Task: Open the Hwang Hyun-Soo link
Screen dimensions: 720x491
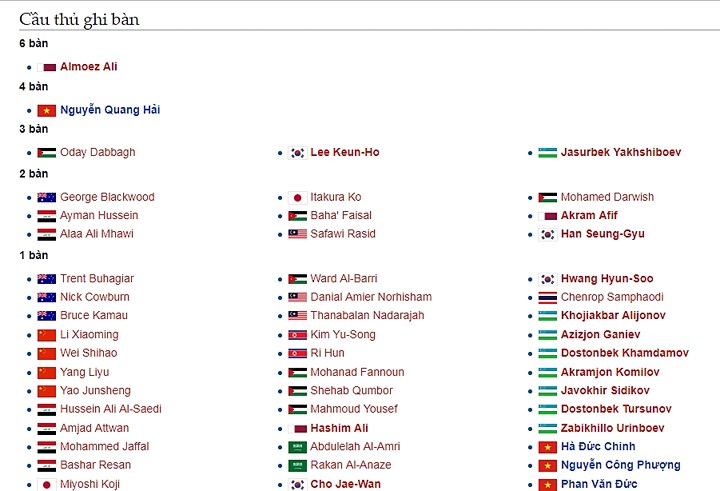Action: point(607,279)
